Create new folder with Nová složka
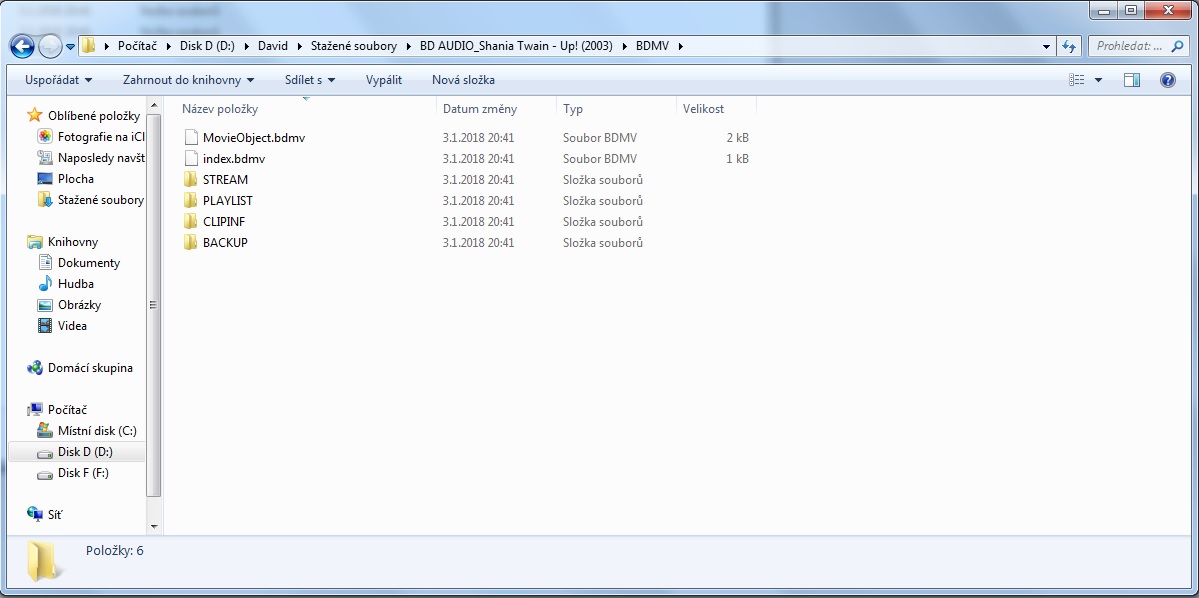This screenshot has height=598, width=1199. (463, 80)
